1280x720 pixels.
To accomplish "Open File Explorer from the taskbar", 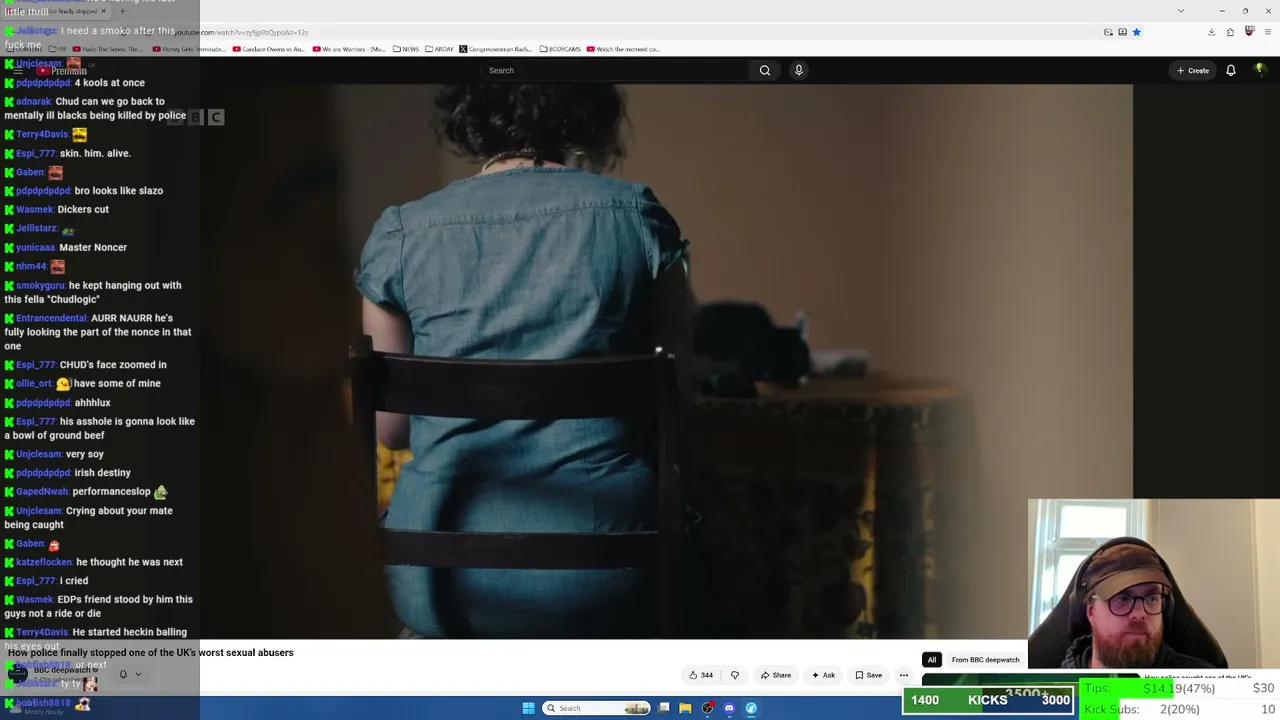I will point(685,708).
